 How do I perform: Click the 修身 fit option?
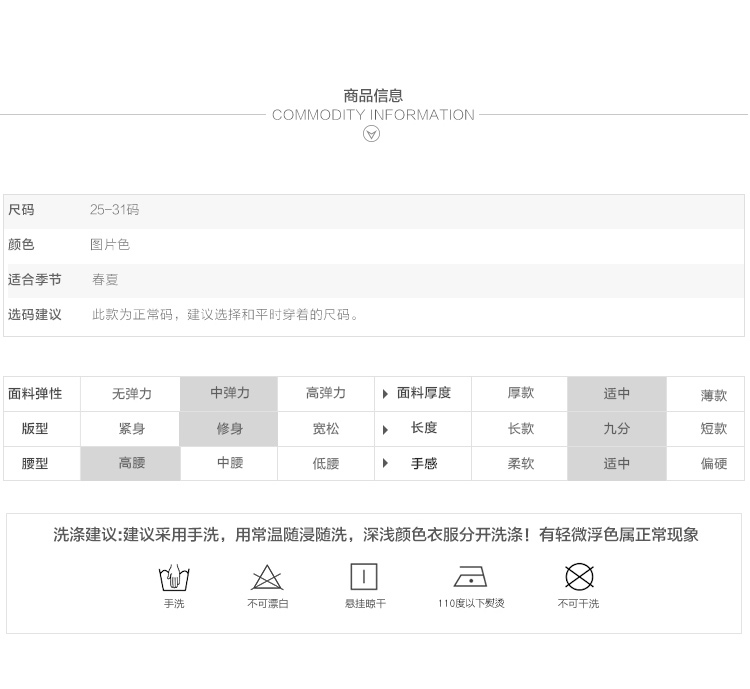pyautogui.click(x=230, y=428)
